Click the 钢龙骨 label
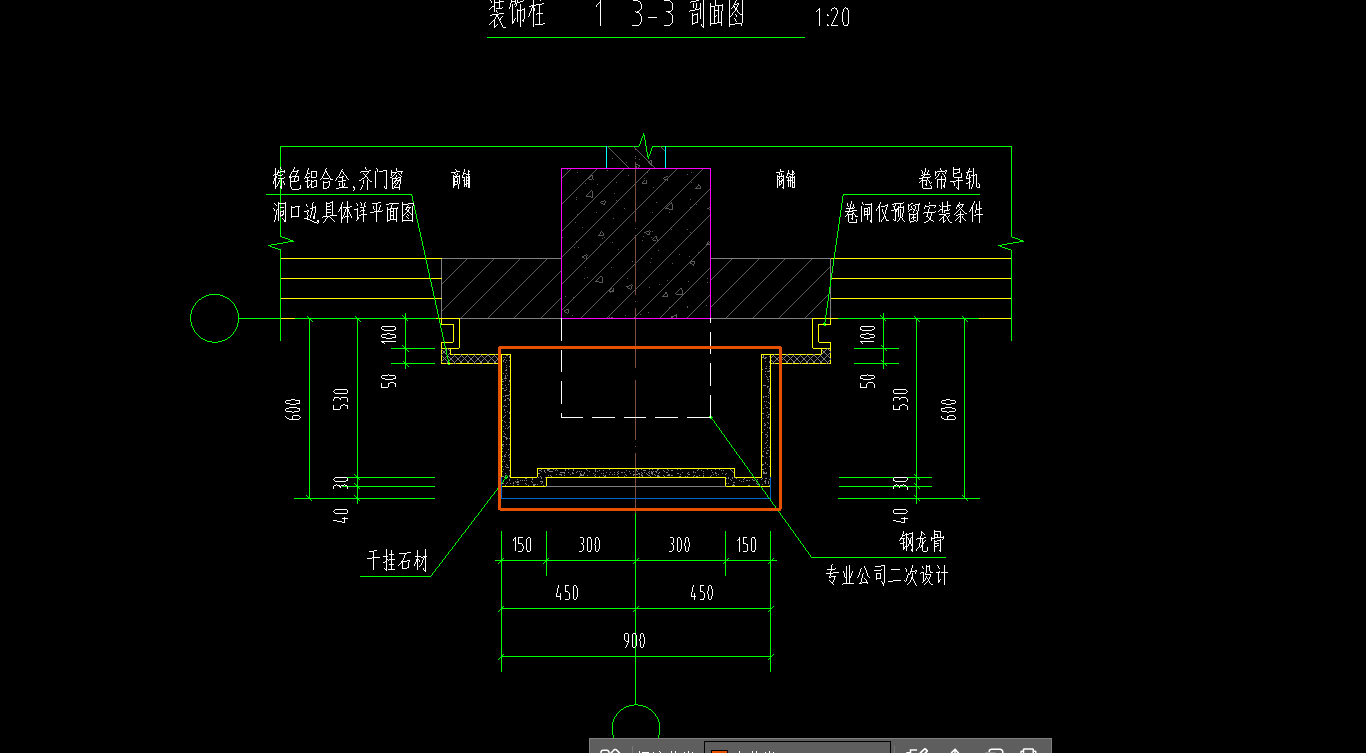This screenshot has height=753, width=1366. (x=922, y=542)
